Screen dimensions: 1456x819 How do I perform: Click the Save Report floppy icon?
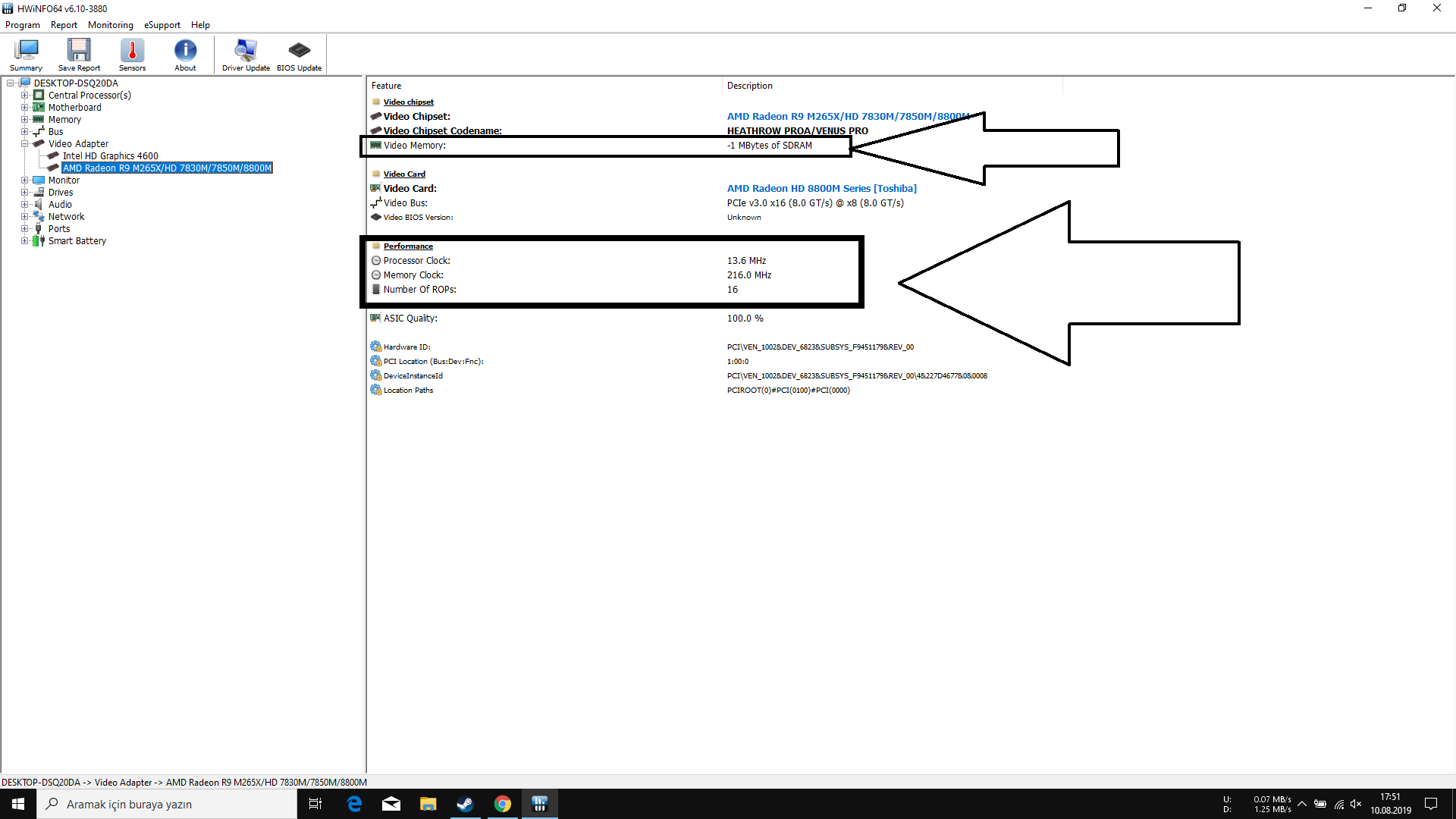point(79,55)
